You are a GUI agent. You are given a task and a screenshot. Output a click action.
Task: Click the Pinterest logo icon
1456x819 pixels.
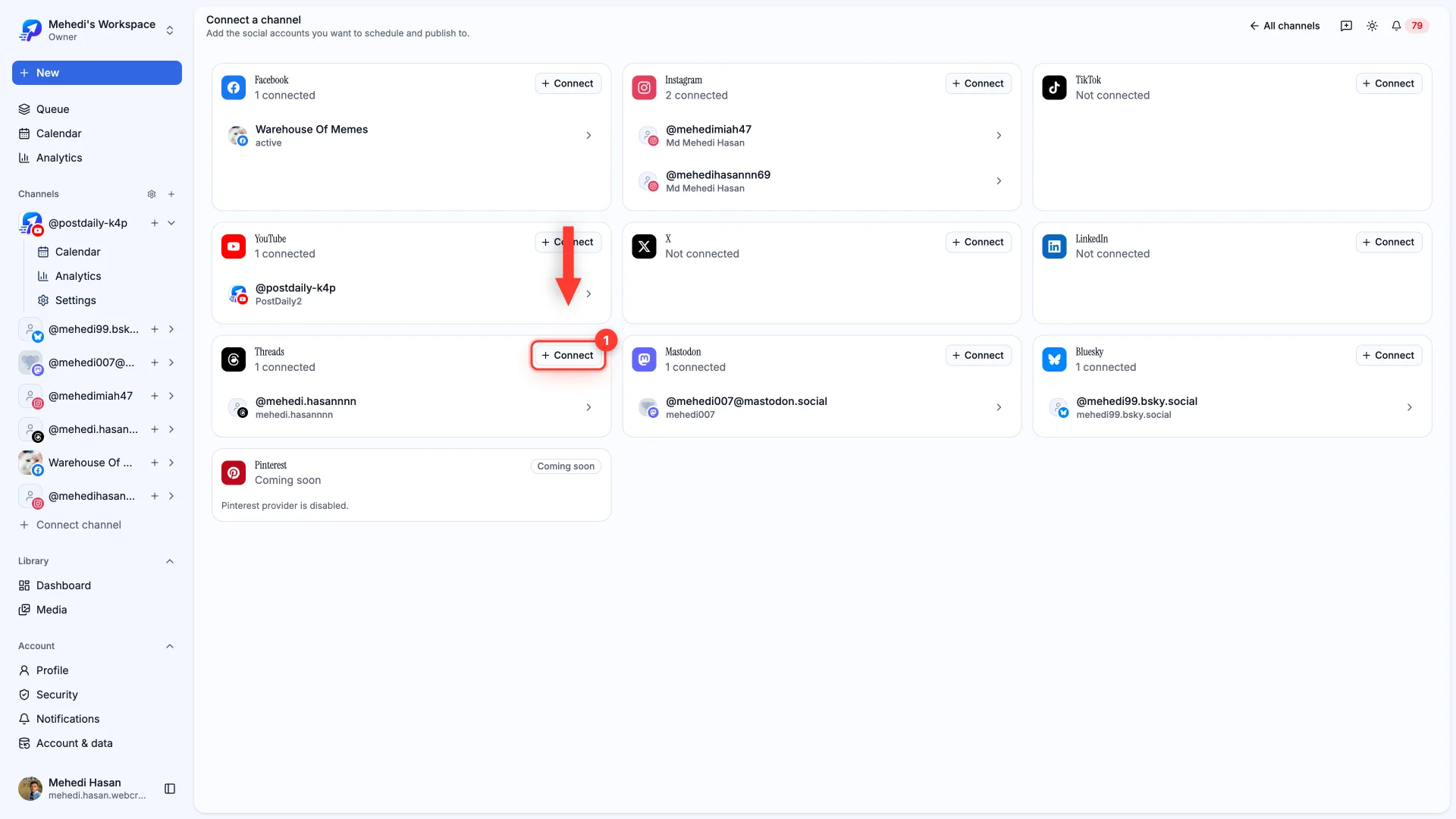[234, 472]
